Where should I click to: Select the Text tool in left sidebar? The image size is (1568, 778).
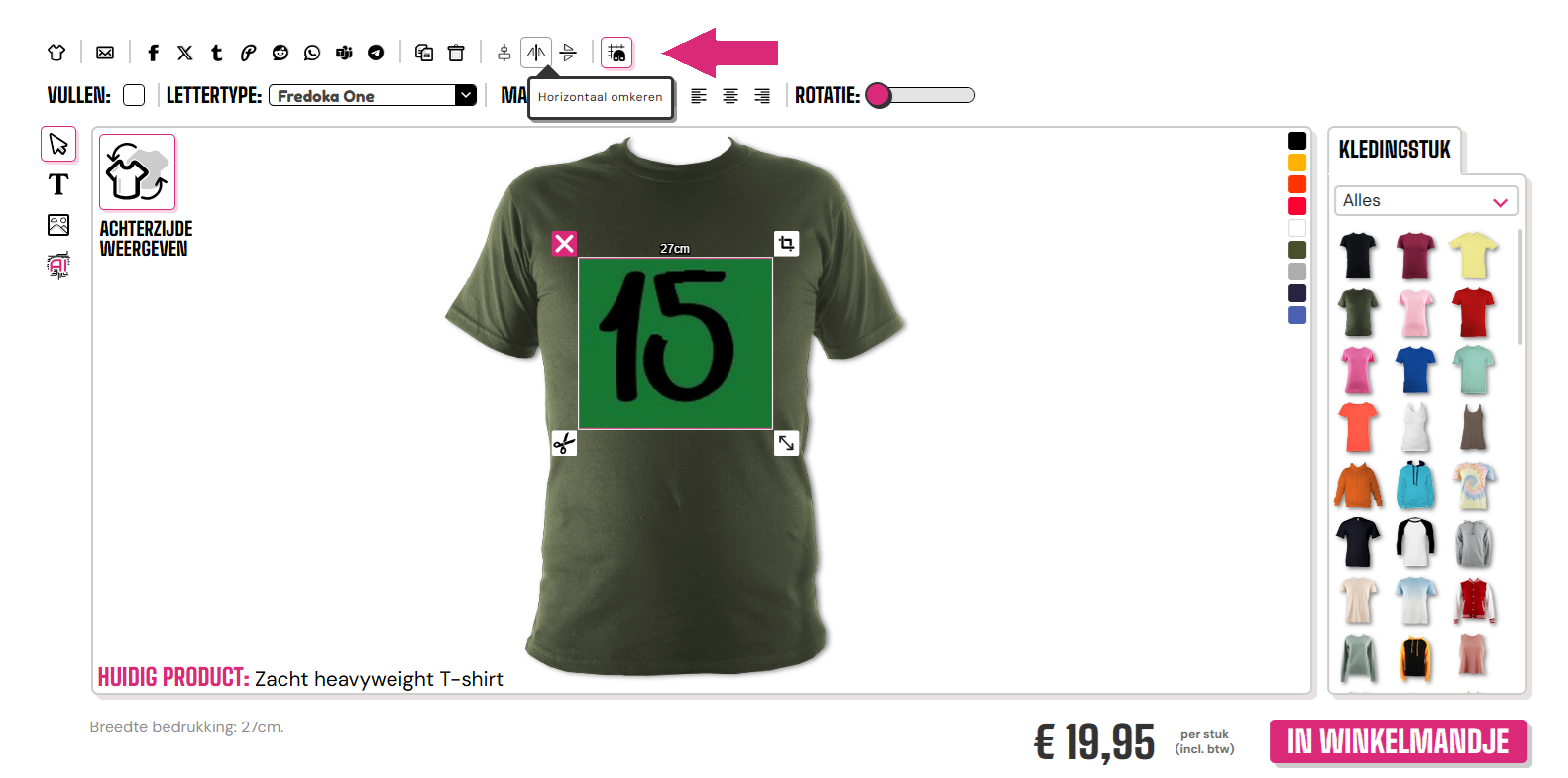(58, 184)
